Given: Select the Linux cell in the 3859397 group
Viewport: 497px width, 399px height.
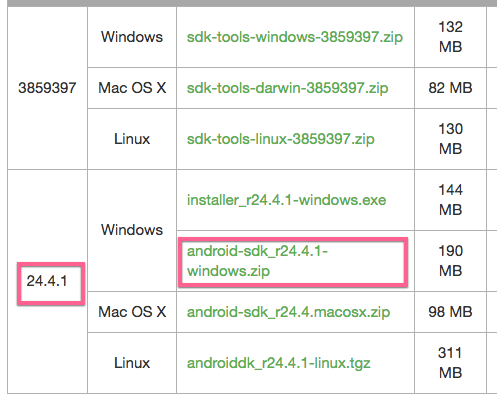Looking at the screenshot, I should 132,139.
